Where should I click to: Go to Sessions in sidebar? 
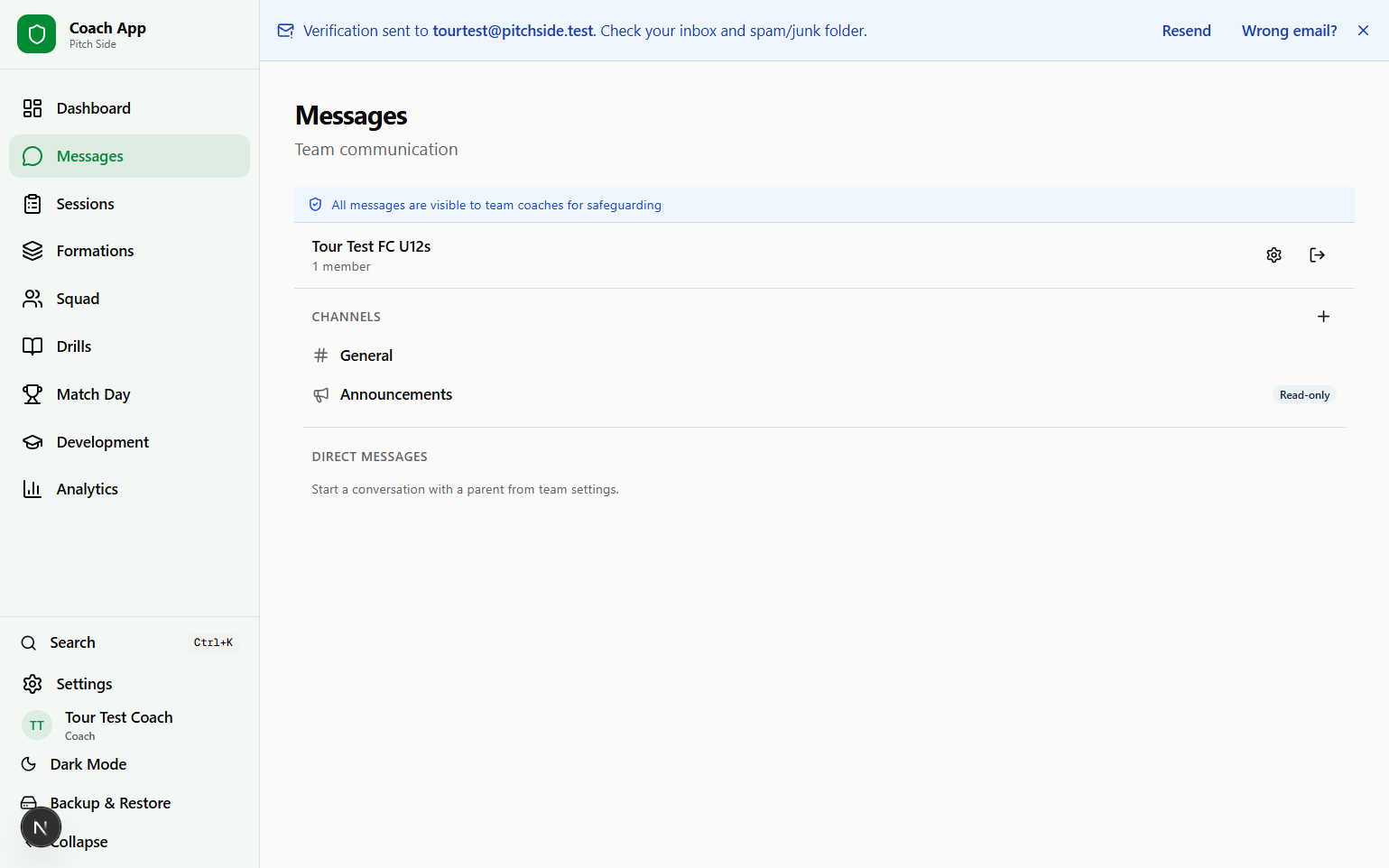click(x=85, y=204)
